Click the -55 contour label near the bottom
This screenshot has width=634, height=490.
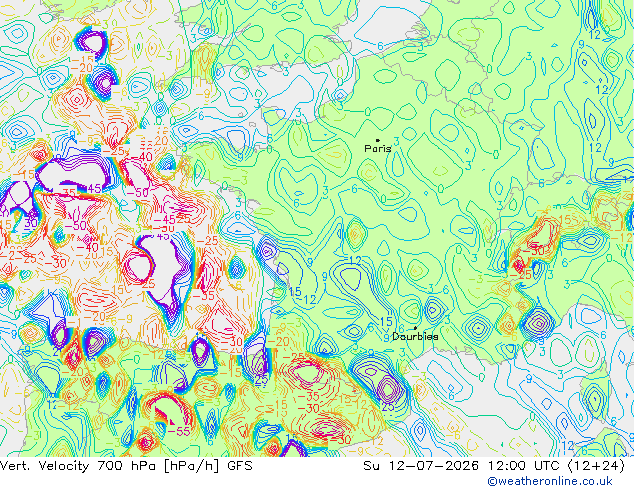[179, 431]
